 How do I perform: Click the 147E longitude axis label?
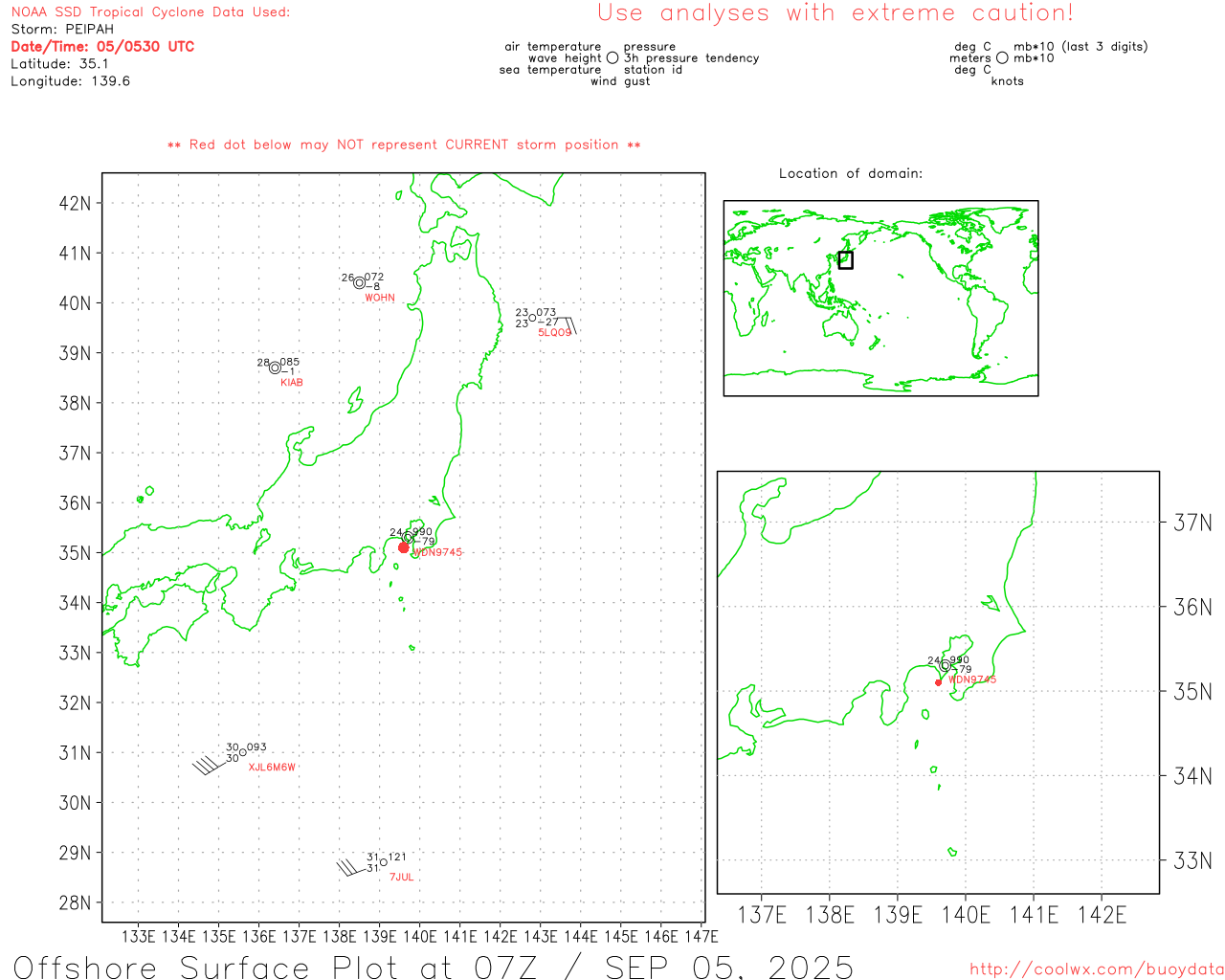tap(702, 936)
